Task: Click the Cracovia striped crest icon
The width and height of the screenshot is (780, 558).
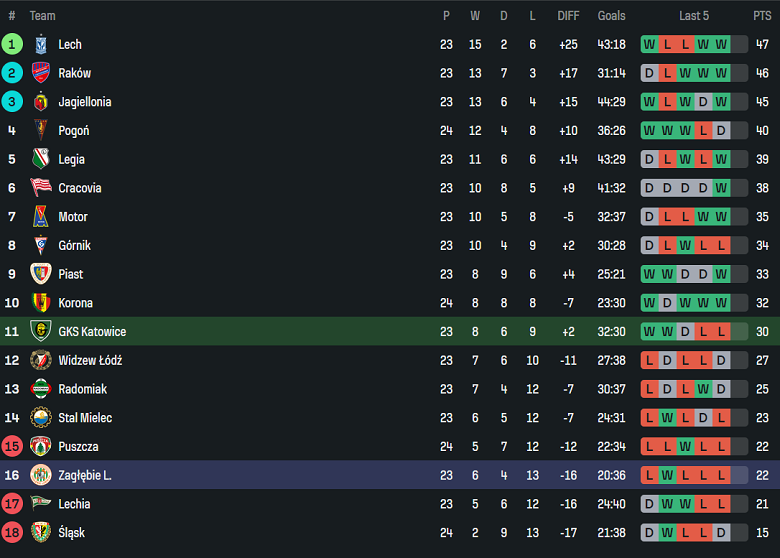Action: (x=41, y=188)
